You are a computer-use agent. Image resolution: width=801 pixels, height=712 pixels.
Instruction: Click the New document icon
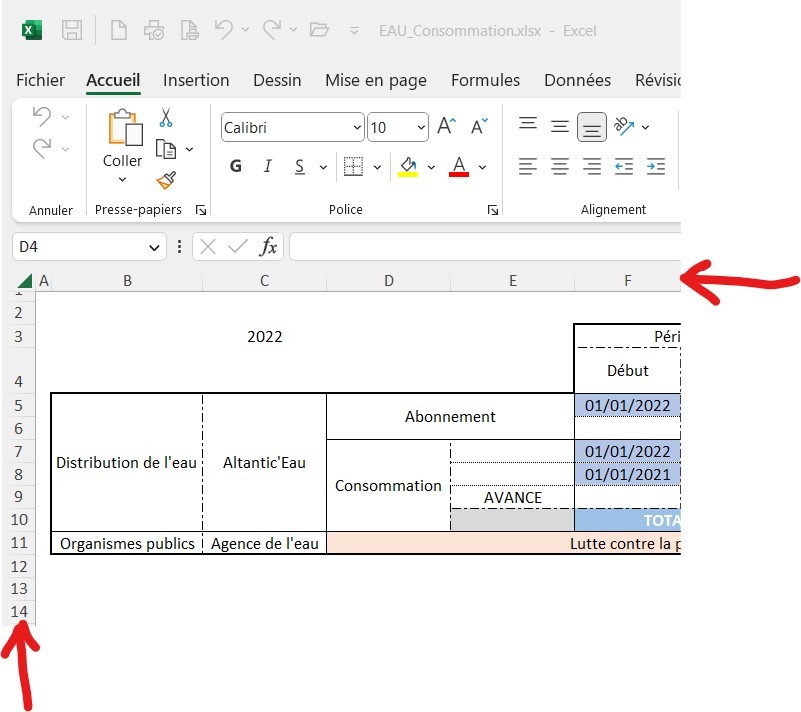[x=119, y=30]
